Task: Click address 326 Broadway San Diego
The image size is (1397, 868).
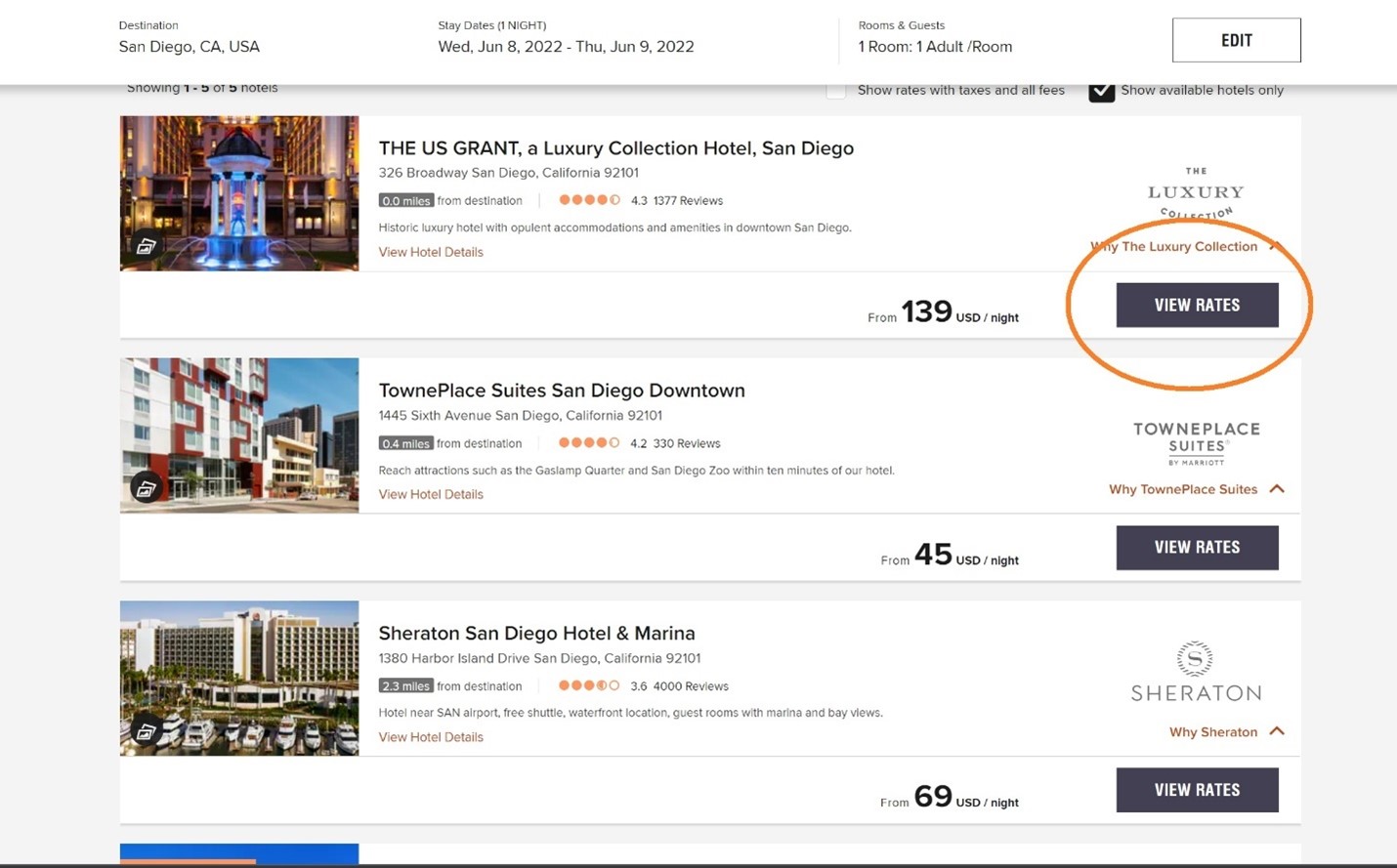Action: tap(508, 173)
